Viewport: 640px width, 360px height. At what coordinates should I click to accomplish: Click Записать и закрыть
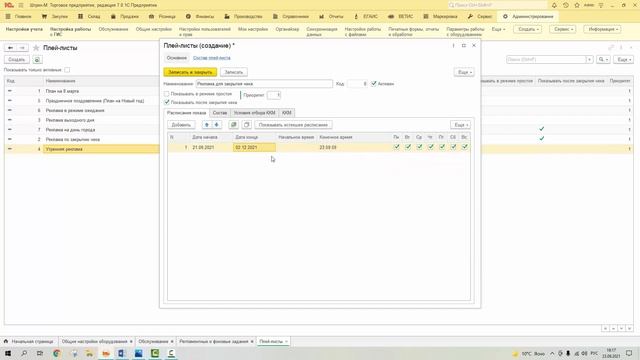click(x=190, y=72)
